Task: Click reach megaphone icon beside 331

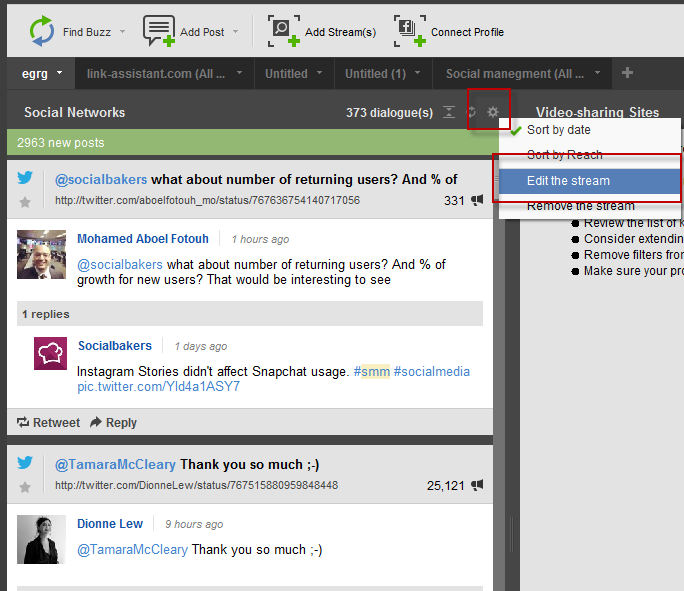Action: tap(477, 200)
